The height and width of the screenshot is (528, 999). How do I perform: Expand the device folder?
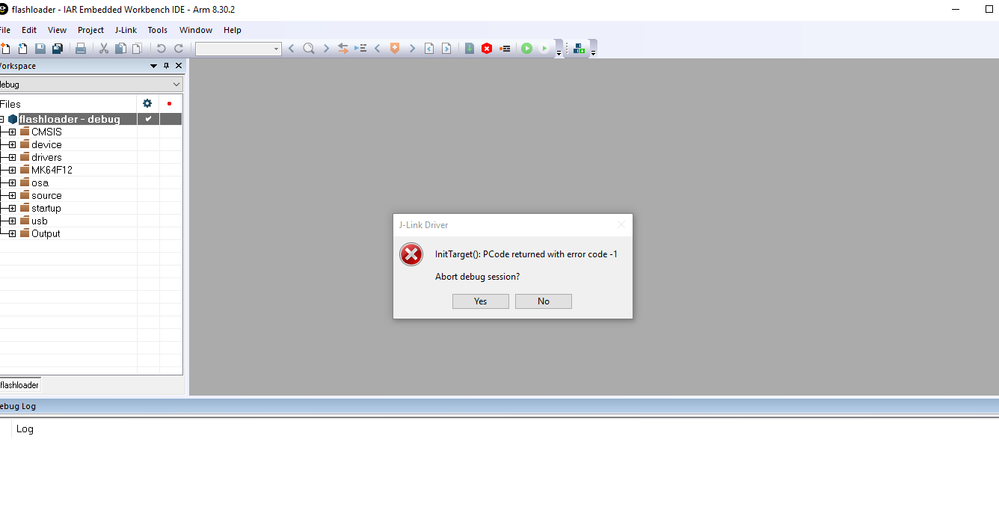coord(12,145)
